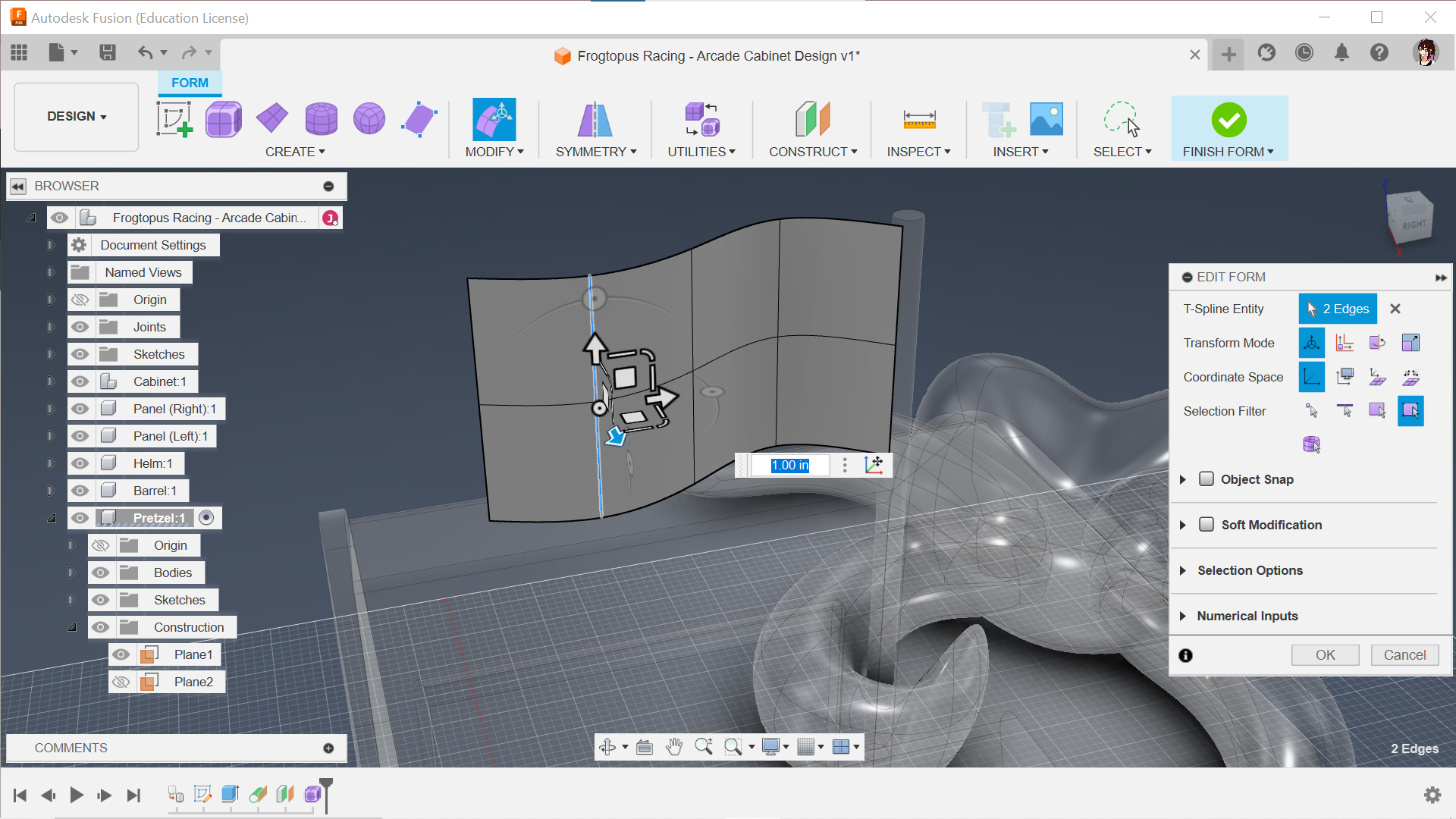Select the Insert tool in ribbon
1456x819 pixels.
coord(1021,130)
